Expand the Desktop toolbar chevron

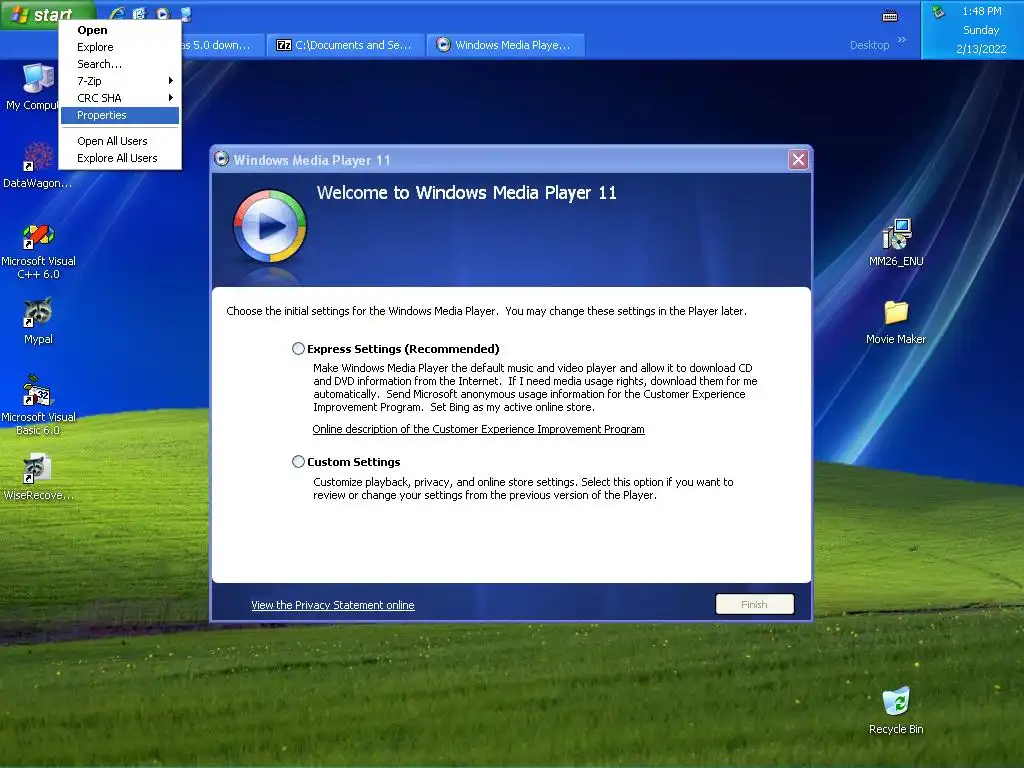click(x=902, y=40)
